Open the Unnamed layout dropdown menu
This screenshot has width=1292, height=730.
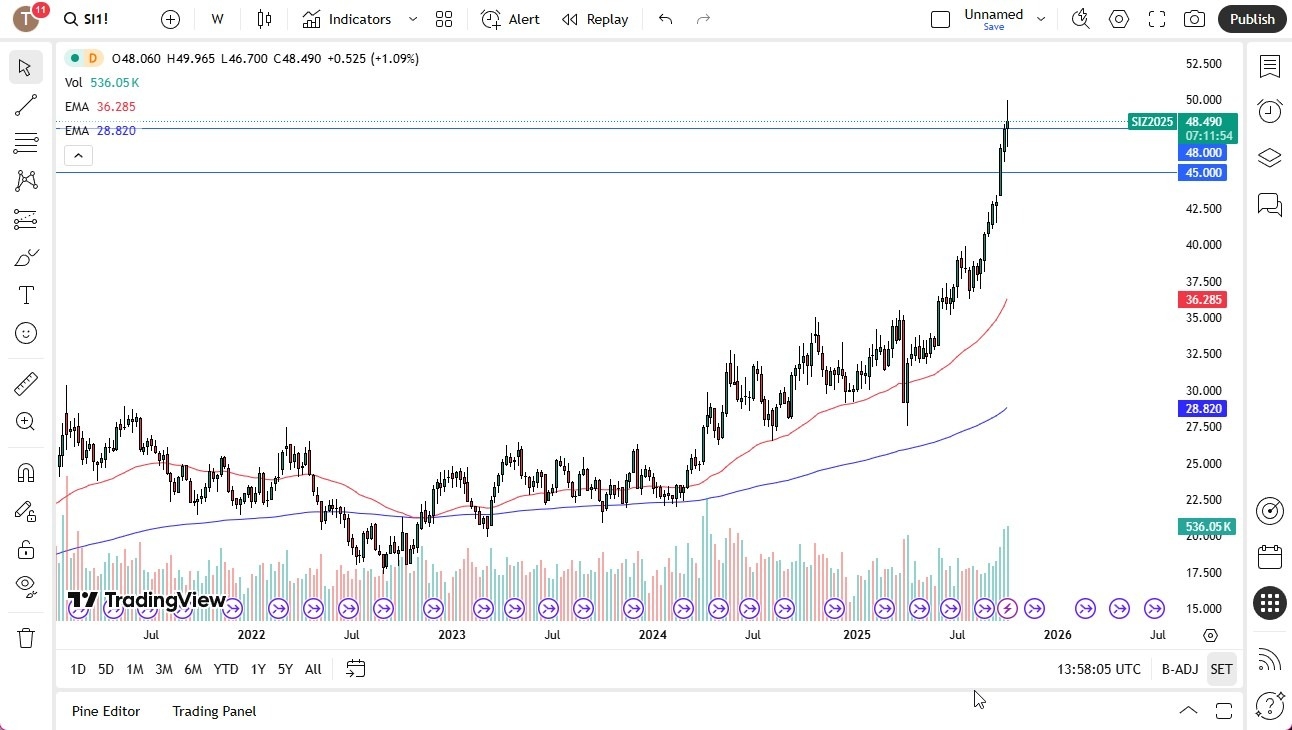[1041, 19]
